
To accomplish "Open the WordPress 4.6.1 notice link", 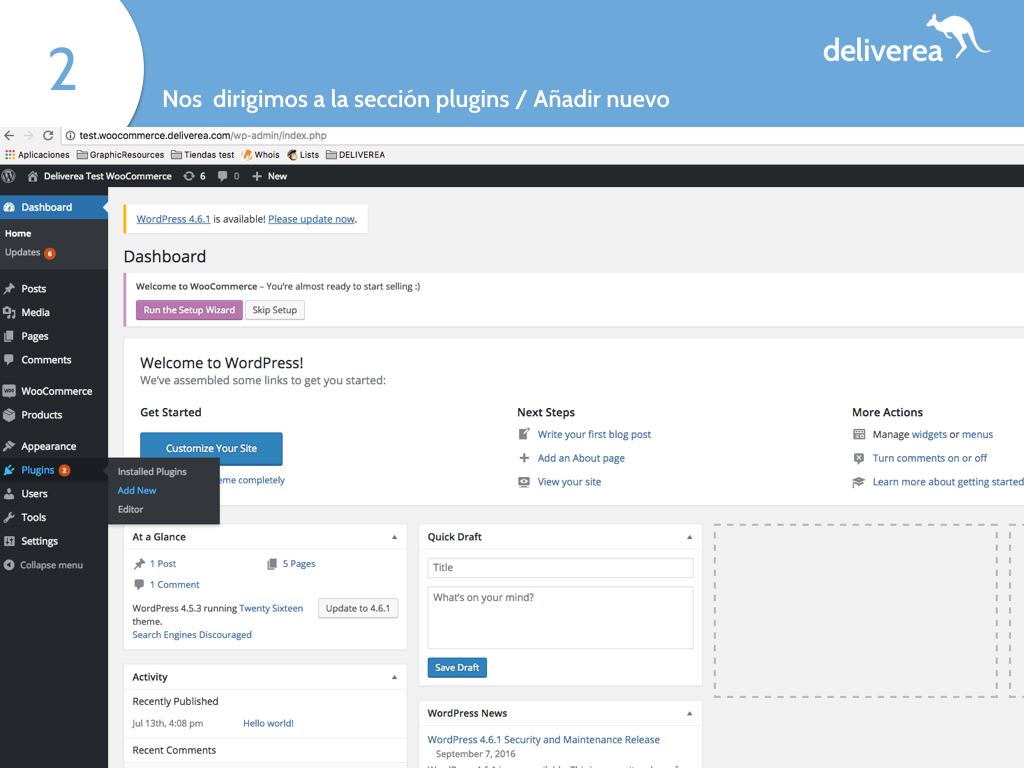I will (x=173, y=219).
